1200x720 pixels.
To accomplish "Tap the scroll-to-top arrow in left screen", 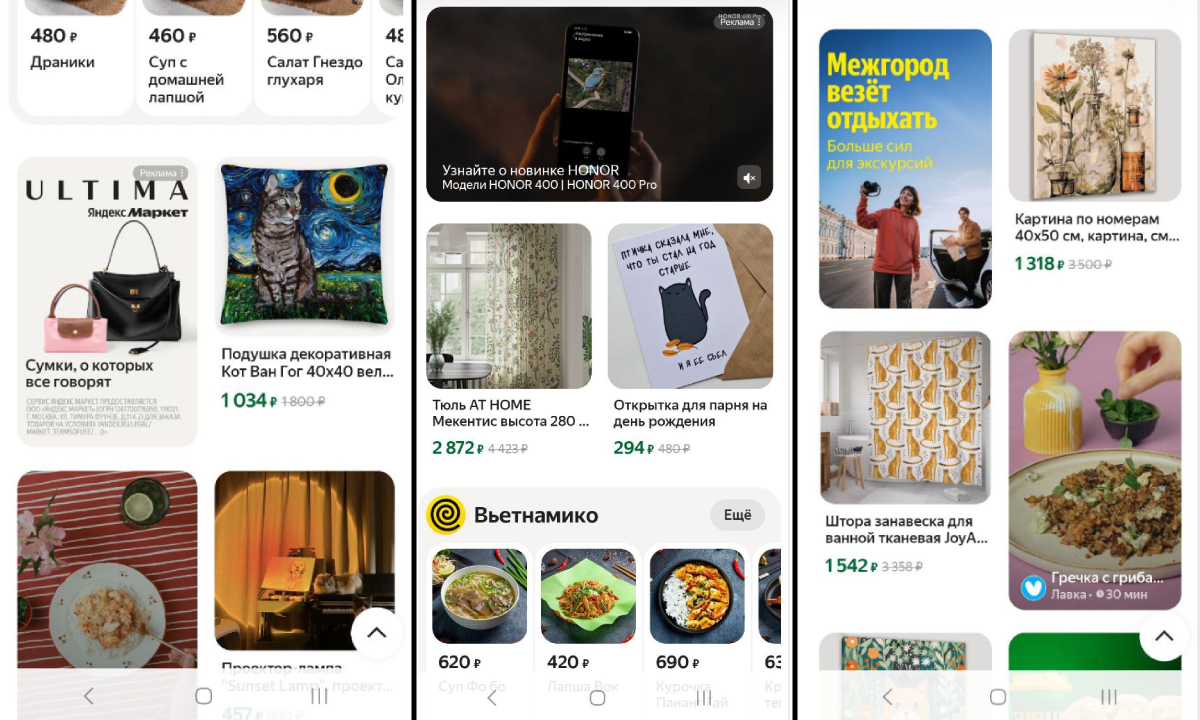I will click(377, 633).
